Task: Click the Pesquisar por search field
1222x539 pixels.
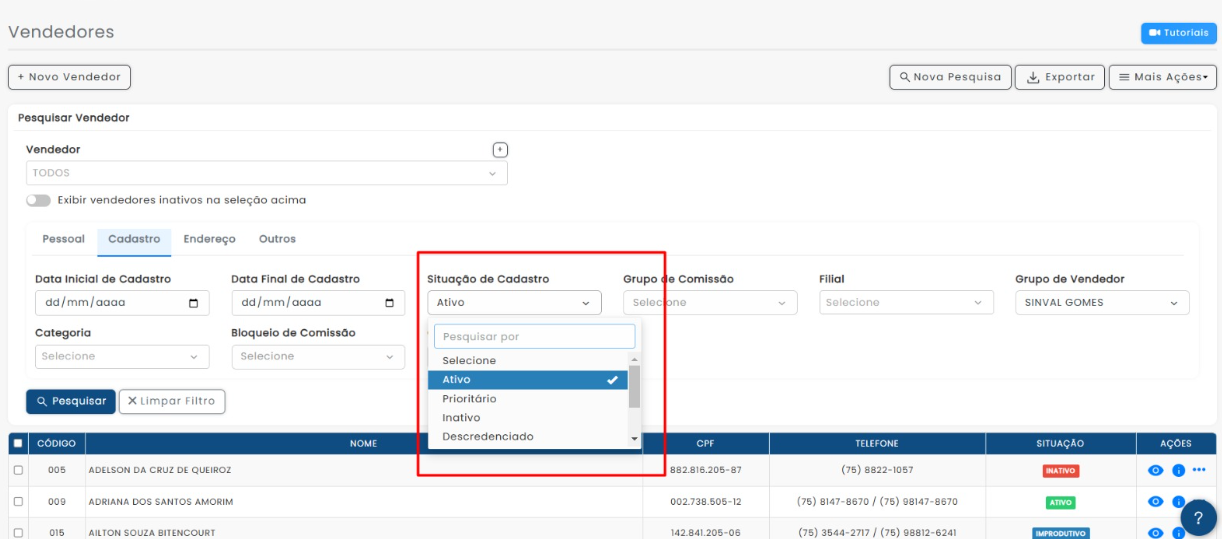Action: pos(534,337)
